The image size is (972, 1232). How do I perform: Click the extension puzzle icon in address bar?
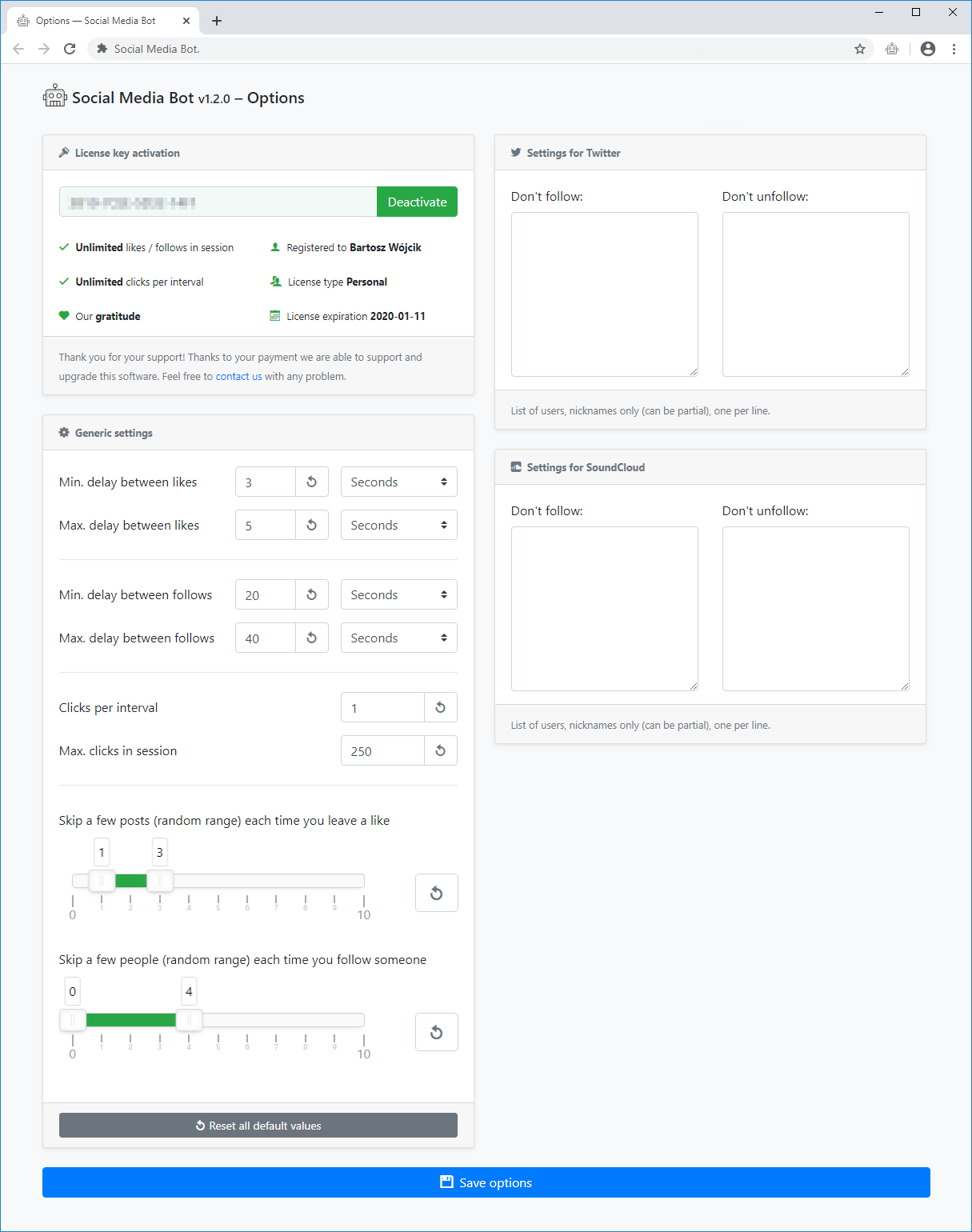pos(102,49)
